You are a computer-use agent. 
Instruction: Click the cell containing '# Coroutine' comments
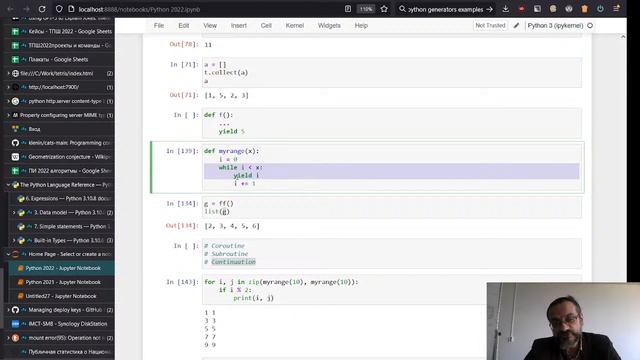tap(391, 253)
